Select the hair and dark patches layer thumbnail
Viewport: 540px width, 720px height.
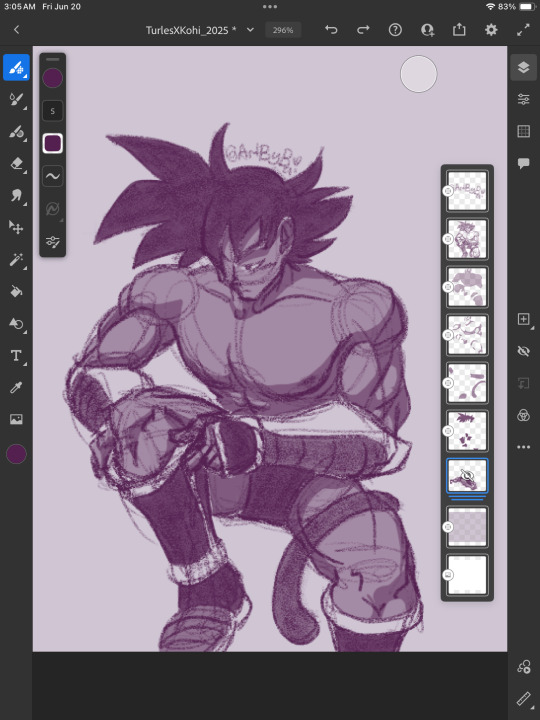(467, 431)
